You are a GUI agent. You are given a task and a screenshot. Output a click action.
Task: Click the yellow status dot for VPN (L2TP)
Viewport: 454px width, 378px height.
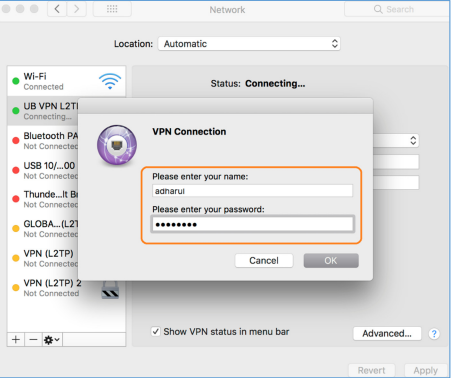click(16, 258)
